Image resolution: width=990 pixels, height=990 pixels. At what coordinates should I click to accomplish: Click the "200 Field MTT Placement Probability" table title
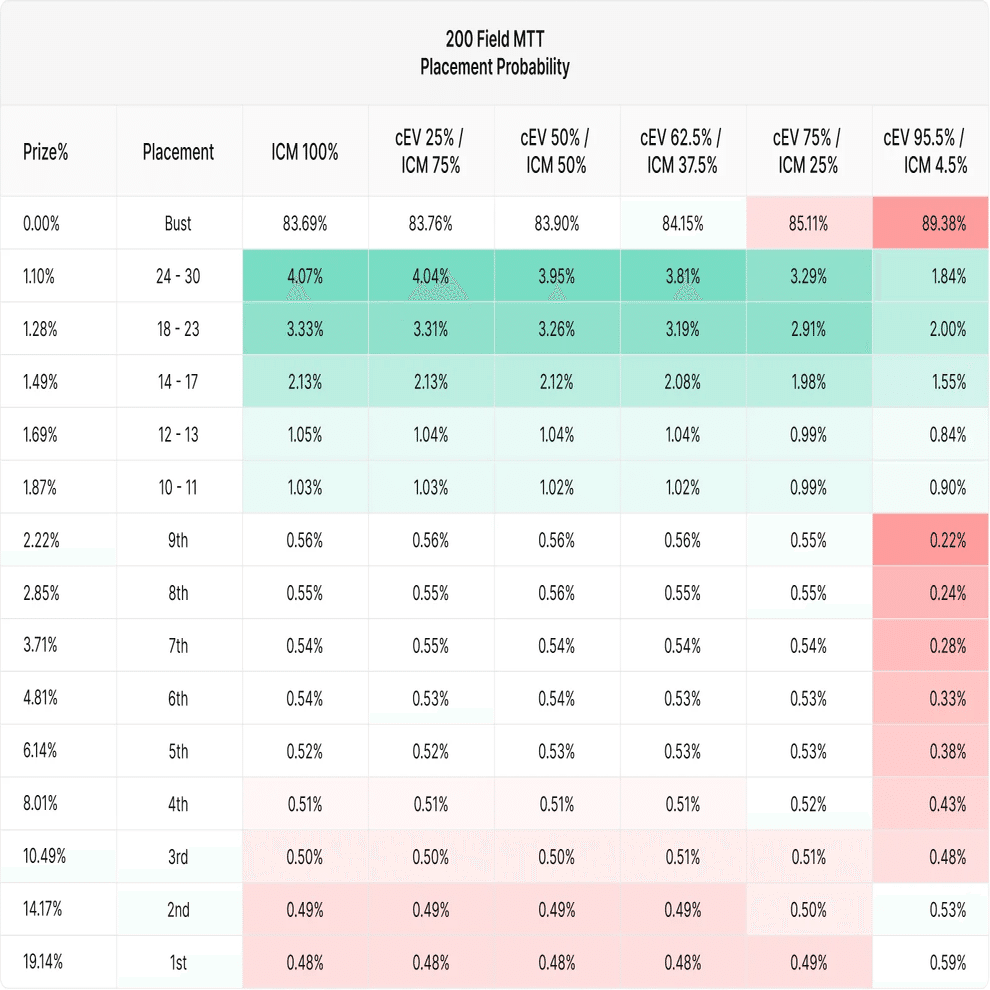tap(495, 54)
